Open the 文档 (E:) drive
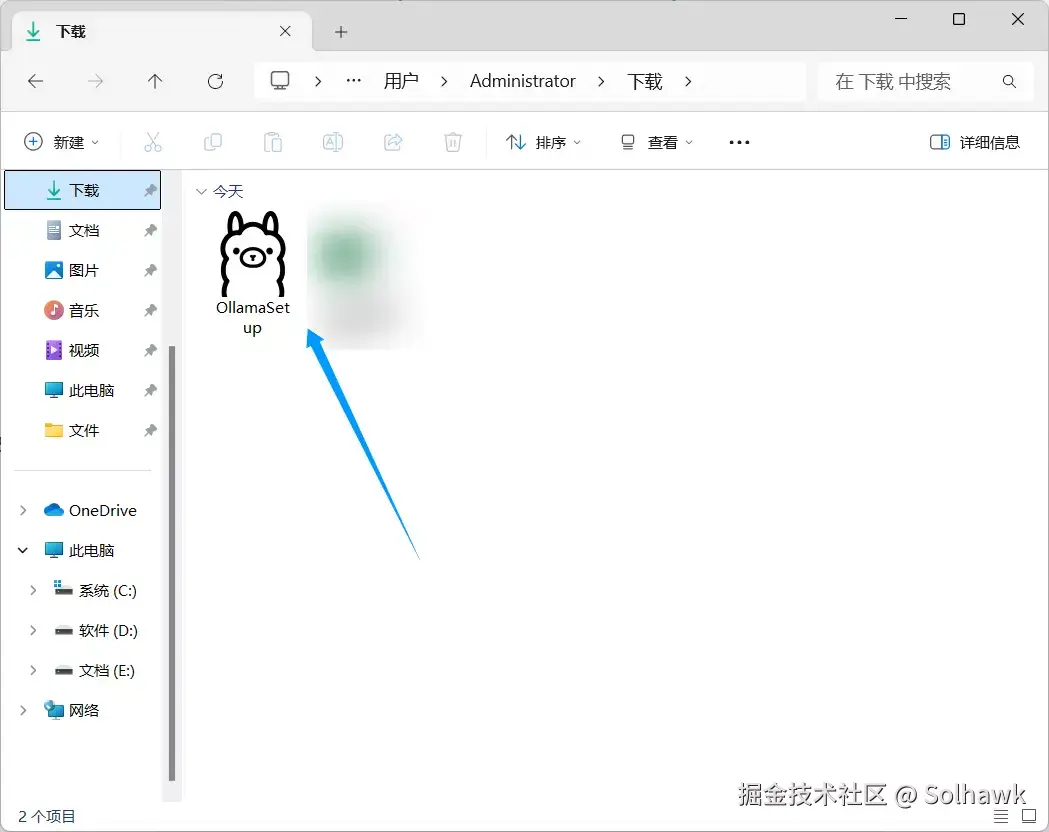1049x832 pixels. 94,671
